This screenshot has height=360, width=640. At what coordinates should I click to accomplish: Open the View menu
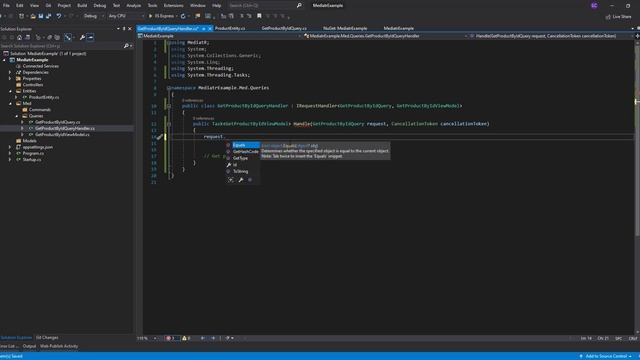[34, 6]
